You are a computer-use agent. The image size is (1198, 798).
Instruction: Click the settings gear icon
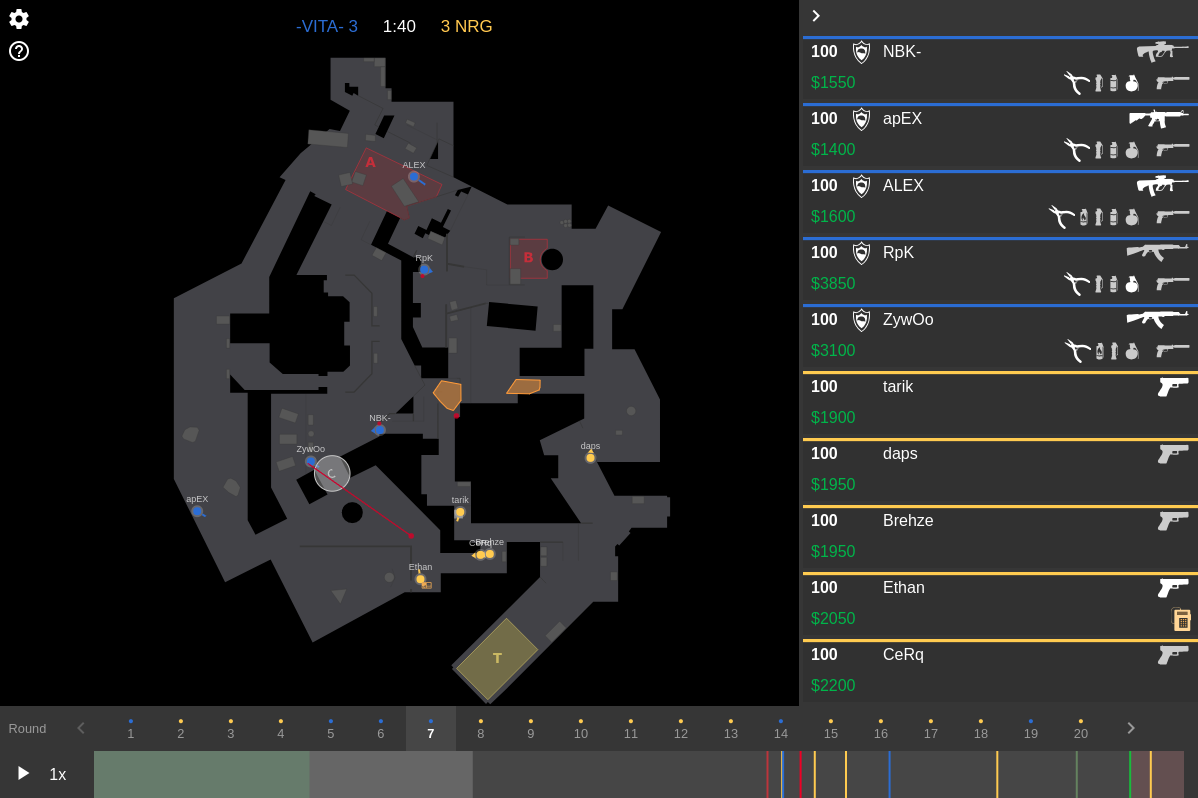(19, 18)
